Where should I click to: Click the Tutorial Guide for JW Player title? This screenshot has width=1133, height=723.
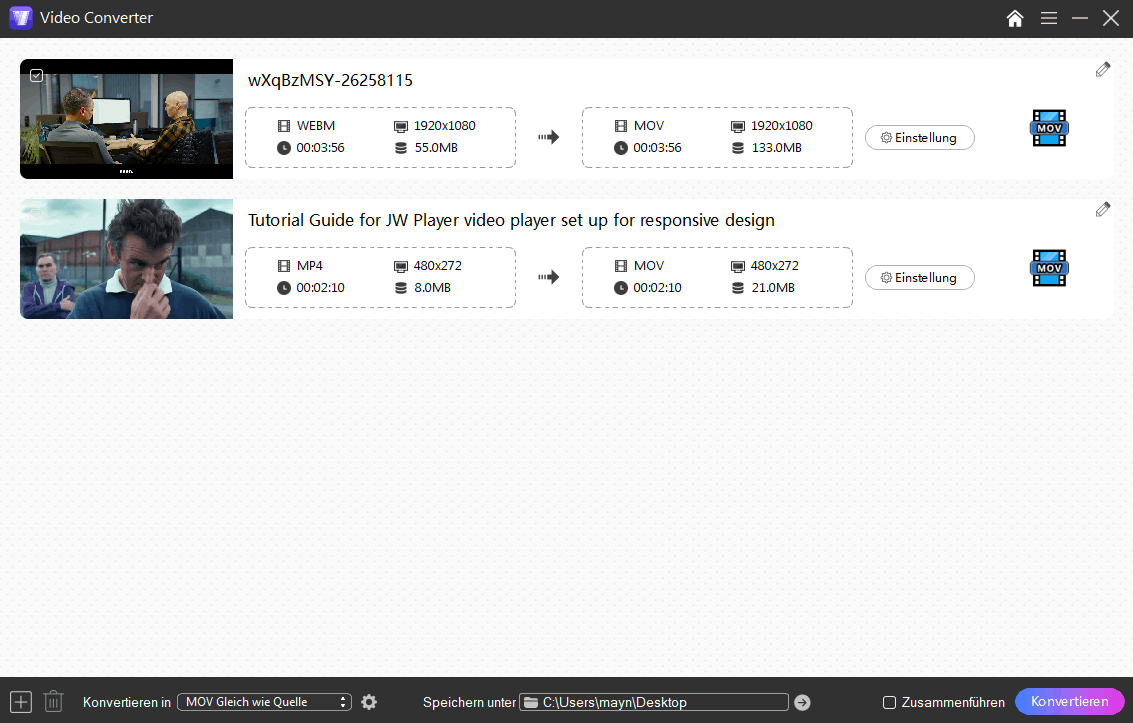(512, 220)
